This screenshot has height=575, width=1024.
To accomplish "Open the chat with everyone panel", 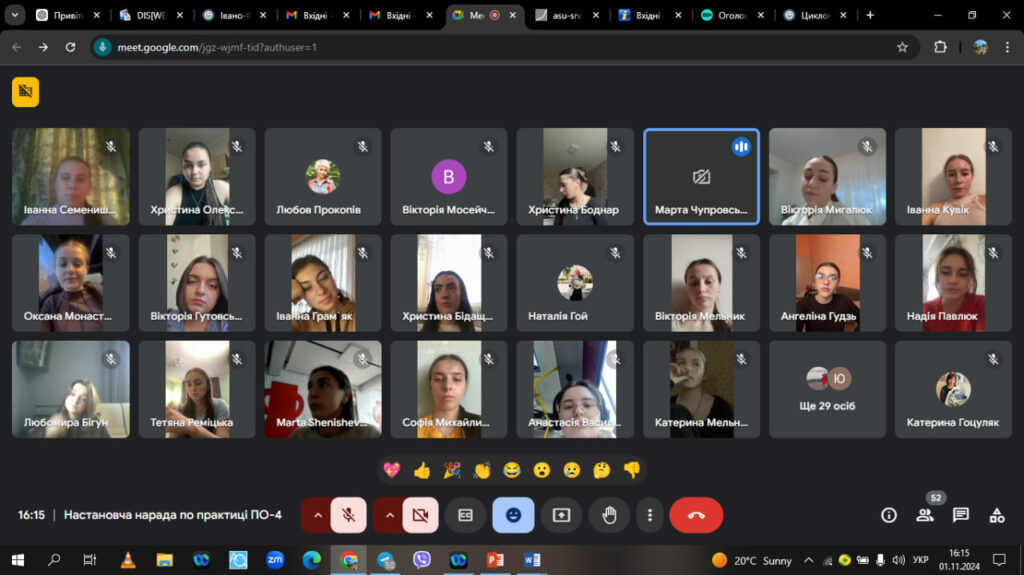I will pos(960,515).
